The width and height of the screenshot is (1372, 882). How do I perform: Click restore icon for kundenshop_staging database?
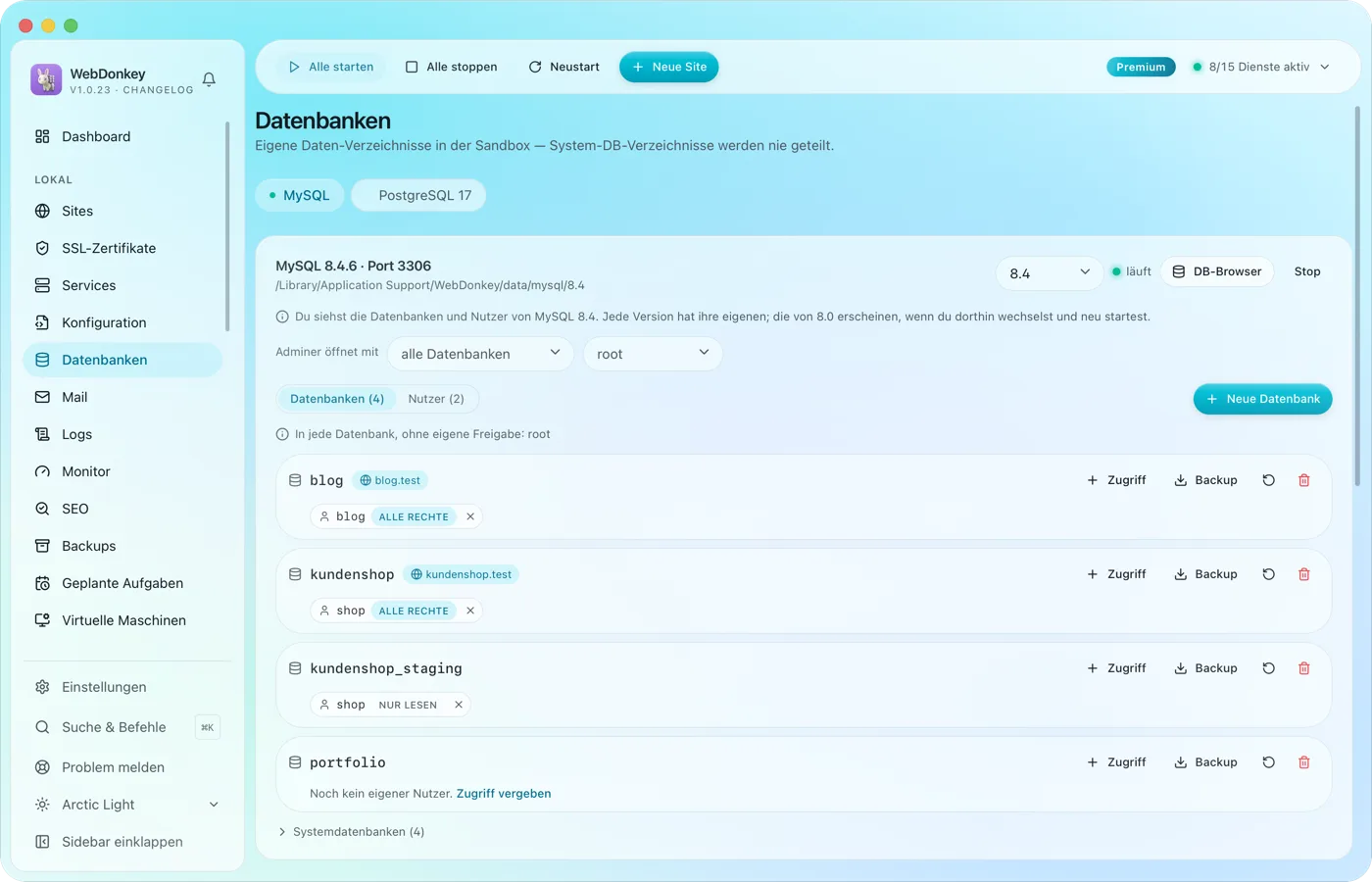pyautogui.click(x=1269, y=668)
